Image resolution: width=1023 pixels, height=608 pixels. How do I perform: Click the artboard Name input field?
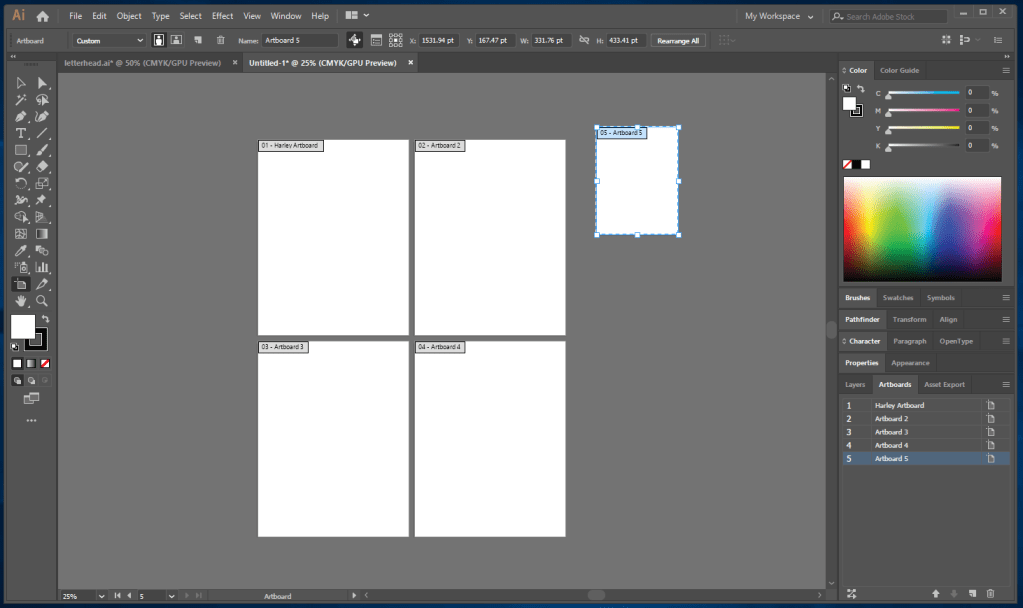[x=299, y=40]
